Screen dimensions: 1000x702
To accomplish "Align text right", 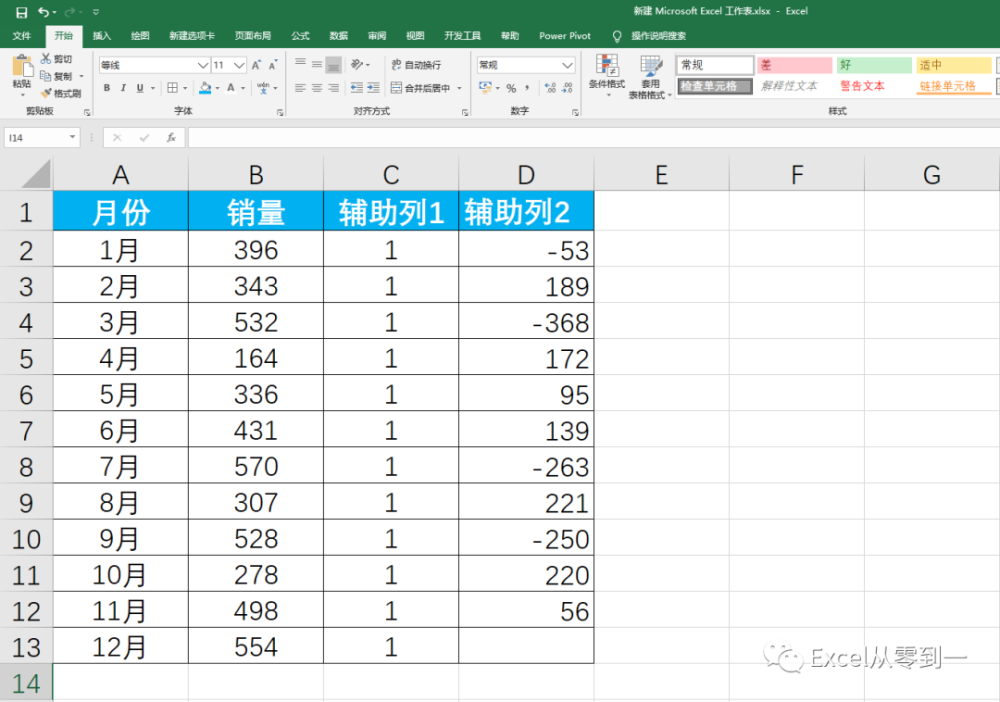I will tap(334, 88).
